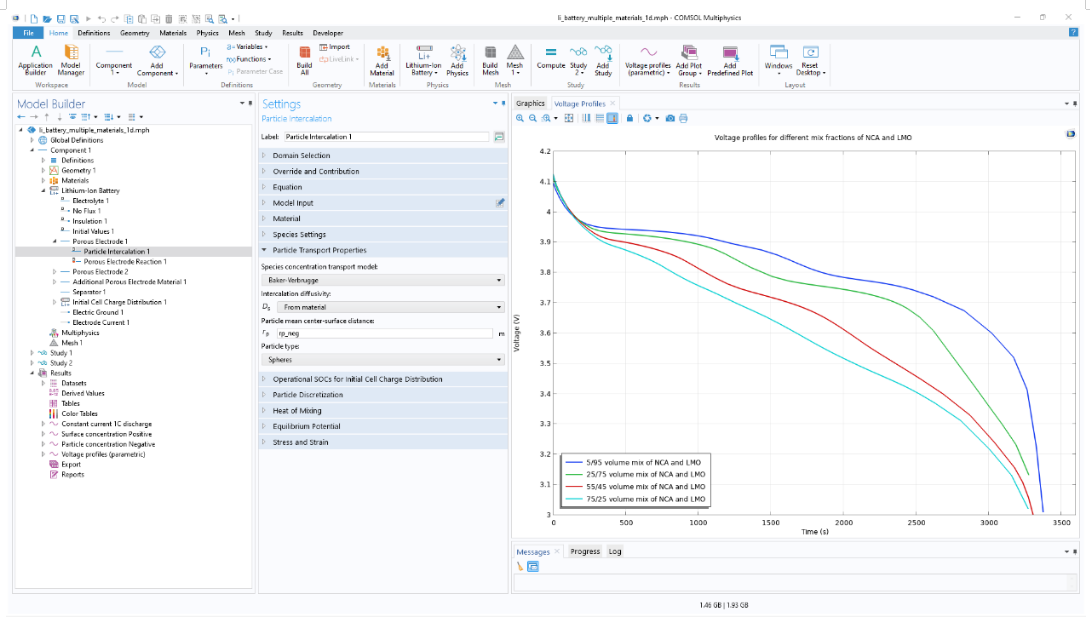This screenshot has width=1090, height=621.
Task: Click the open file icon in quick access toolbar
Action: pyautogui.click(x=47, y=19)
